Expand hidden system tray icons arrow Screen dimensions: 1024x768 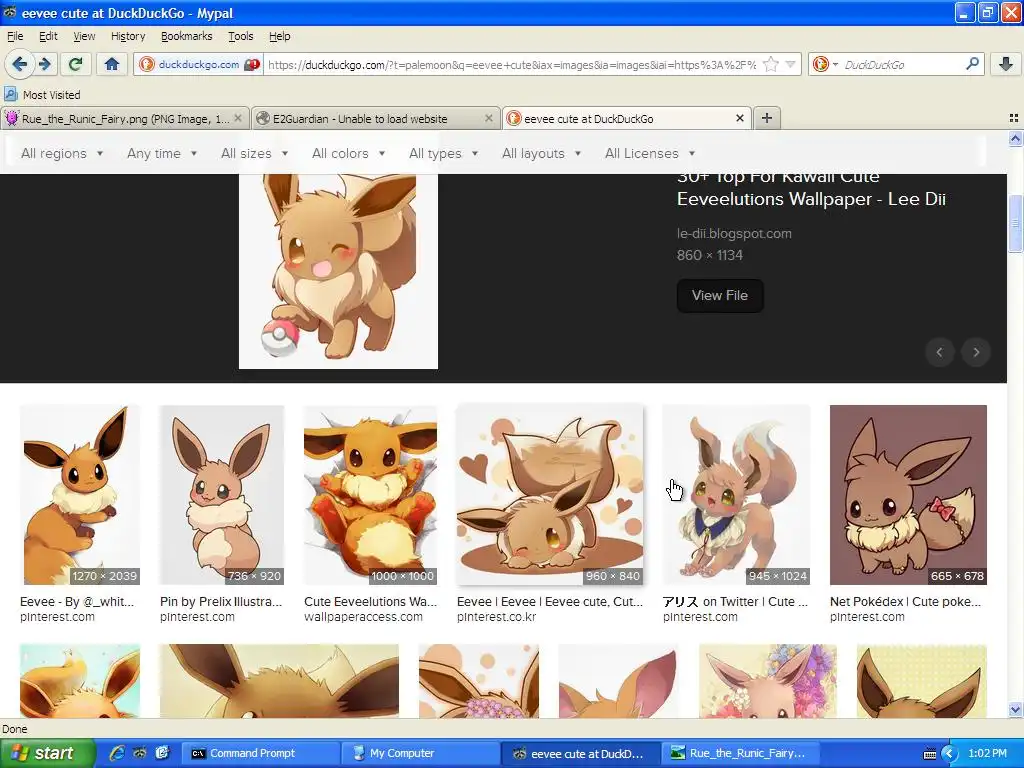(950, 753)
